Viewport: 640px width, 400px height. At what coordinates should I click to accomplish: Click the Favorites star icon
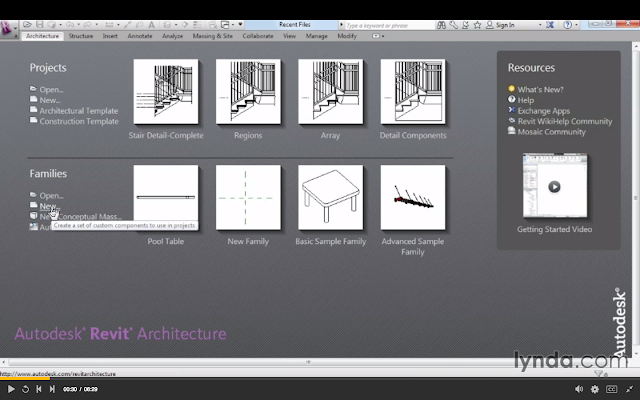coord(477,25)
